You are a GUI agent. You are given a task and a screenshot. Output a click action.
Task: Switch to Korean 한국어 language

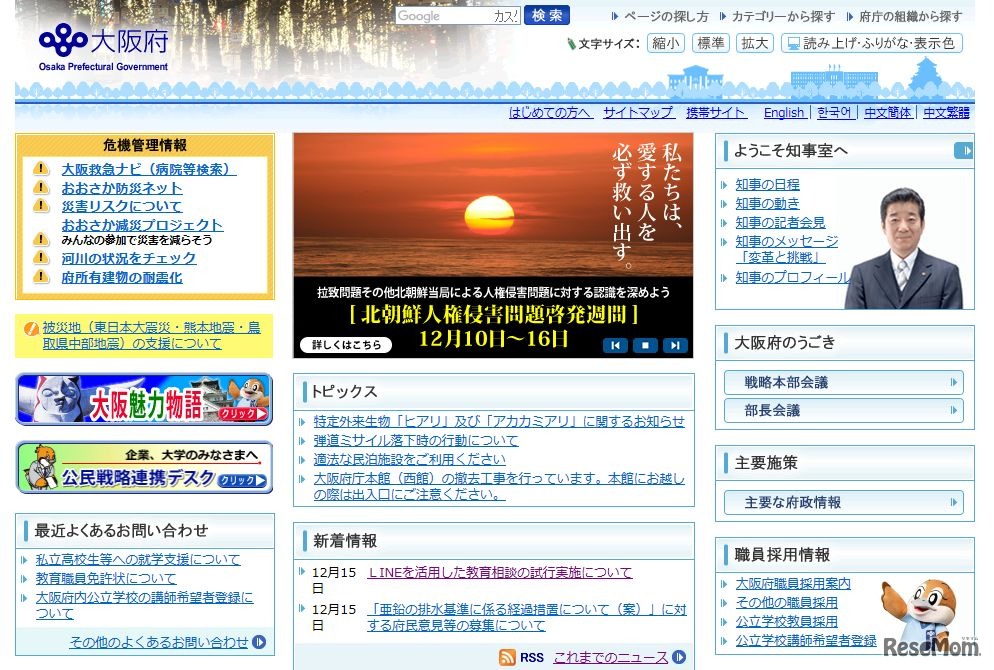point(834,112)
